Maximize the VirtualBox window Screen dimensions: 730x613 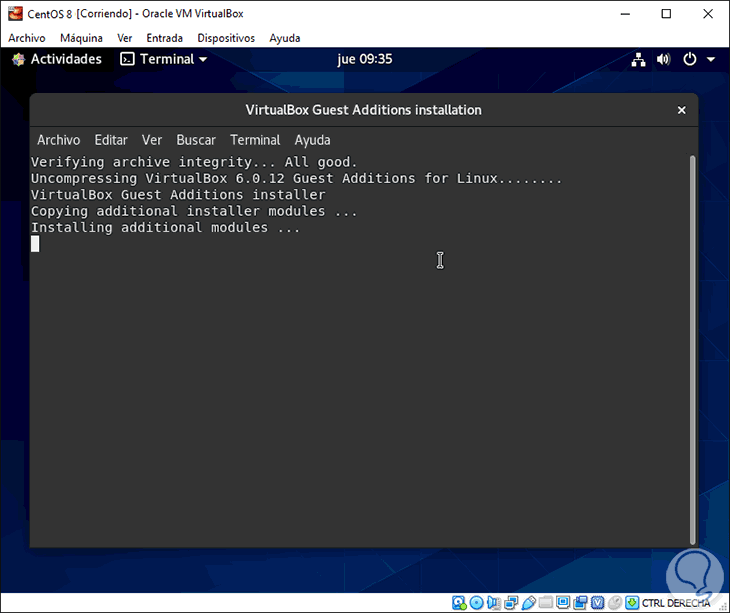(x=666, y=14)
